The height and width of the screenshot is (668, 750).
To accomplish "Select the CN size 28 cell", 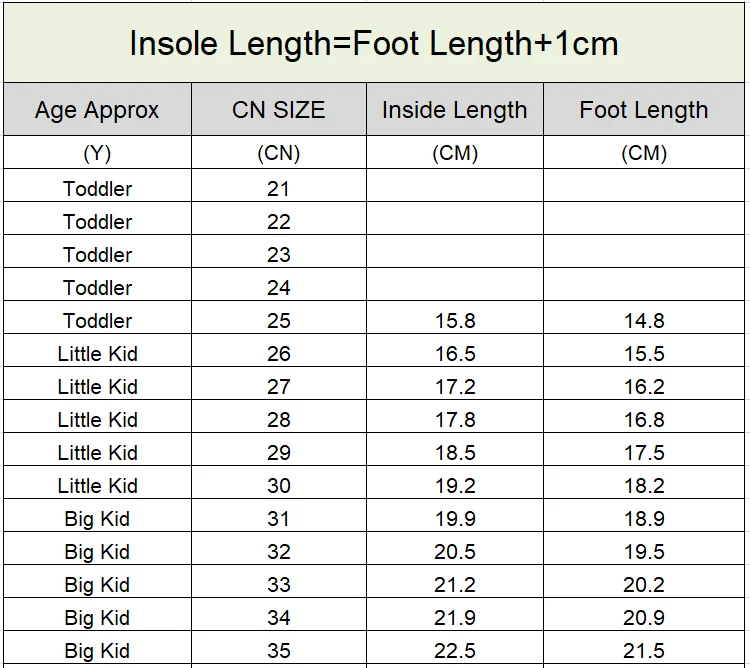I will (x=279, y=420).
